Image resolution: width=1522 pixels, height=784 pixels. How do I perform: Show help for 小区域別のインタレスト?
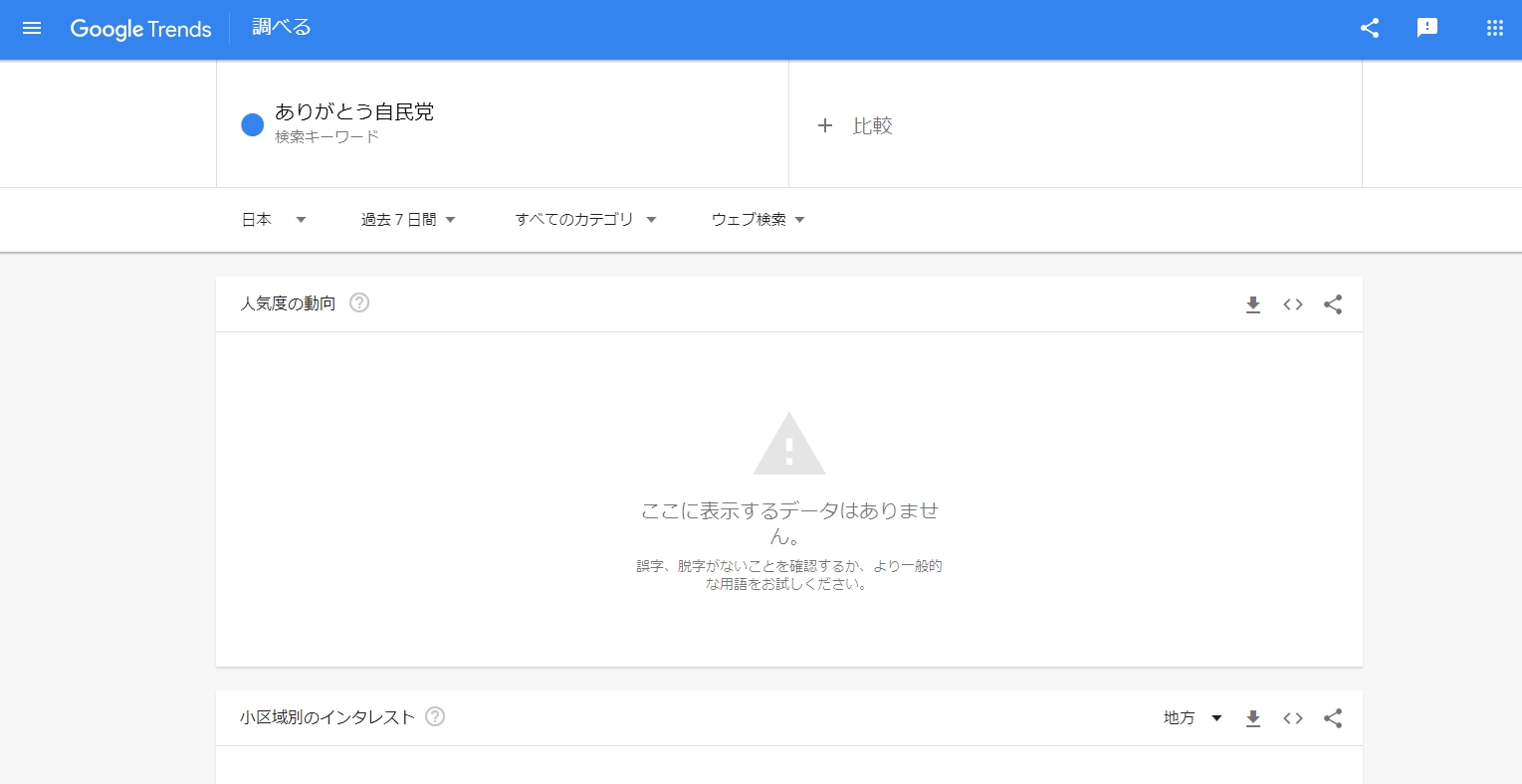click(435, 716)
